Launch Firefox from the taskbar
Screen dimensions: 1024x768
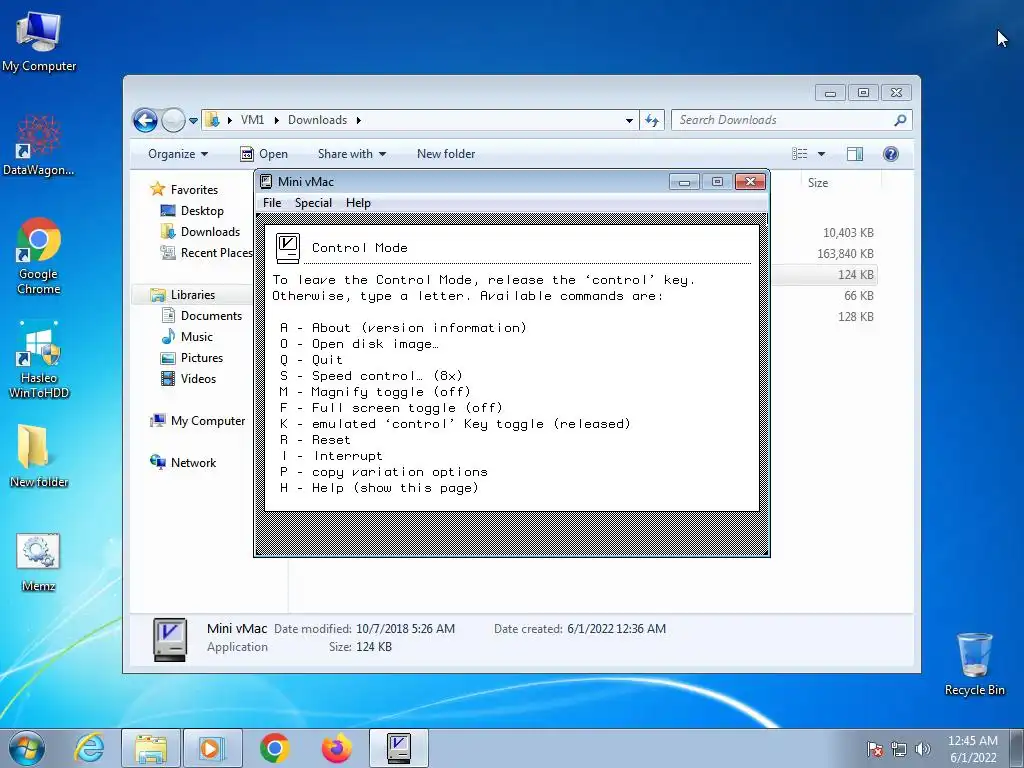pos(336,748)
